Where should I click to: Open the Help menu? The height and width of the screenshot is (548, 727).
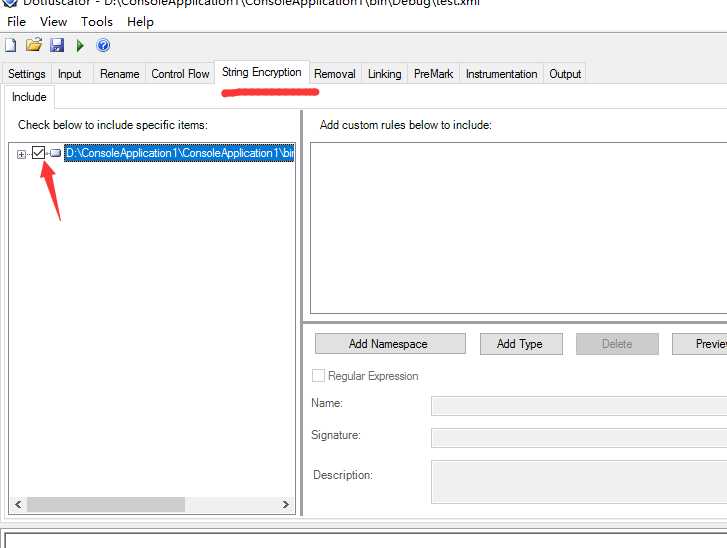(x=140, y=22)
